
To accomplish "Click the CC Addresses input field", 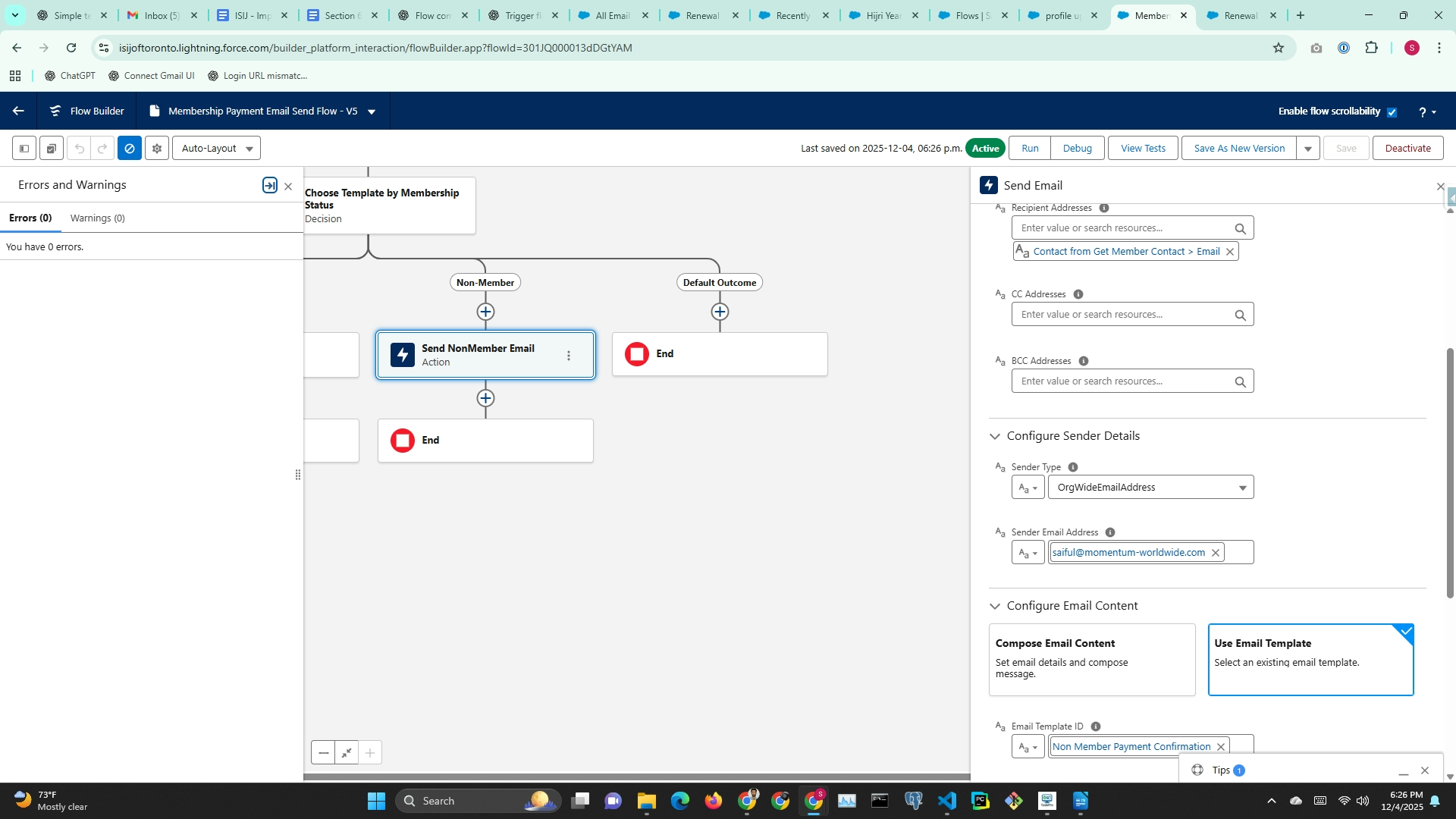I will (x=1122, y=315).
